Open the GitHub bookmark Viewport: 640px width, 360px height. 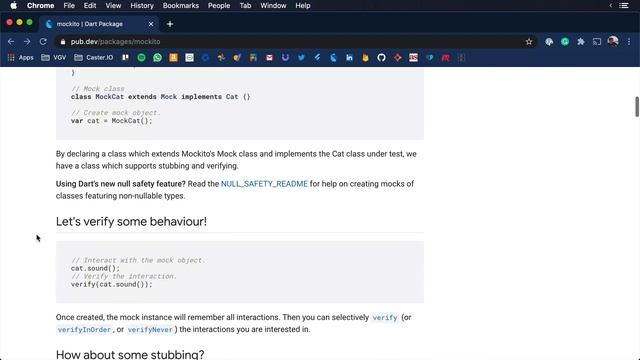(381, 58)
